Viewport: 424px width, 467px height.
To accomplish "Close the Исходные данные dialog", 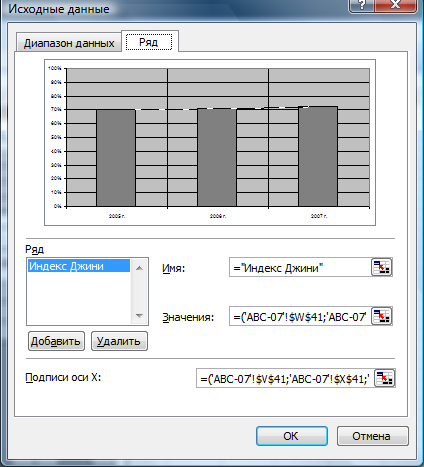I will click(x=396, y=5).
